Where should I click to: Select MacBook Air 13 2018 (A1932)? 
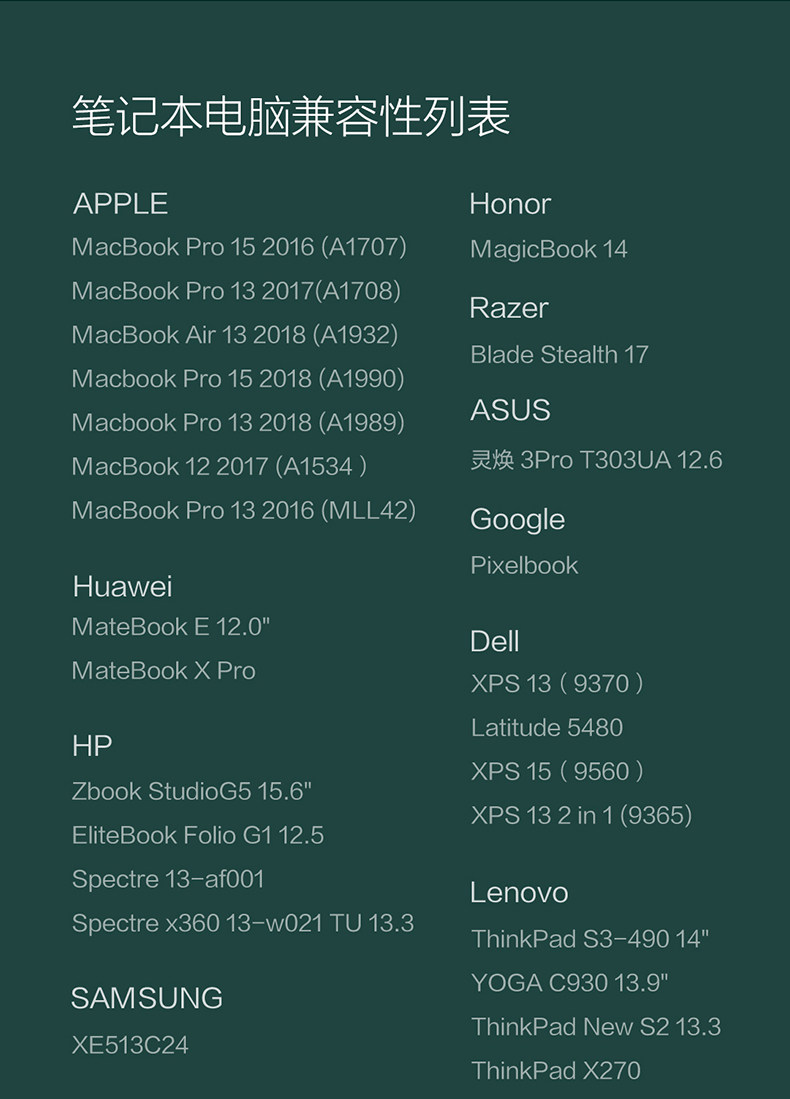235,335
